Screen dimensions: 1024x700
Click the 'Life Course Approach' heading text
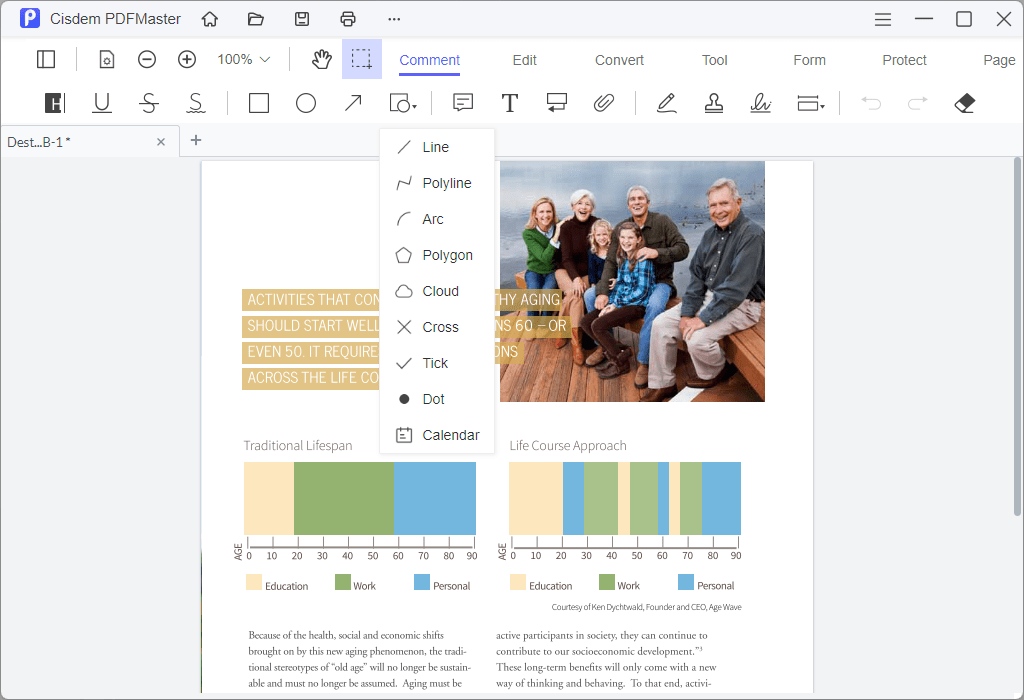[568, 445]
